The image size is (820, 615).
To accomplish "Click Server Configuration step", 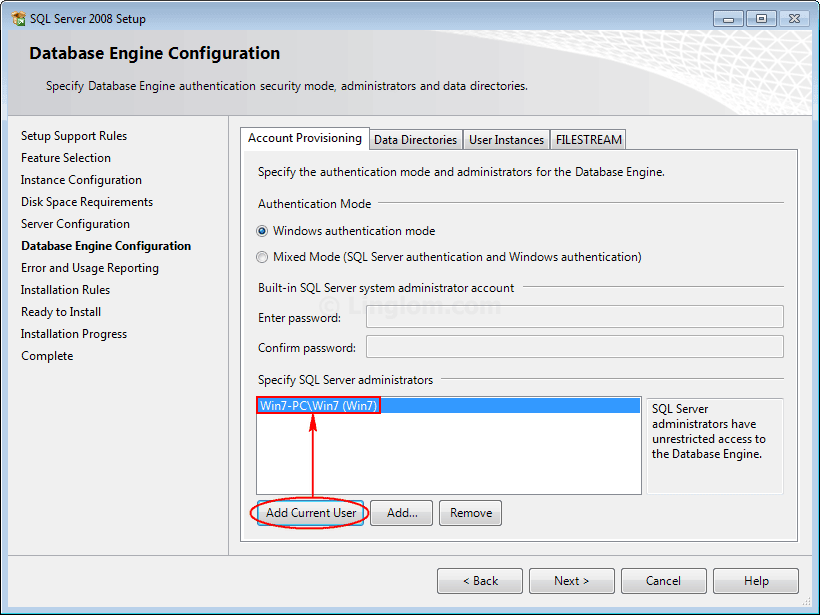I will (75, 224).
